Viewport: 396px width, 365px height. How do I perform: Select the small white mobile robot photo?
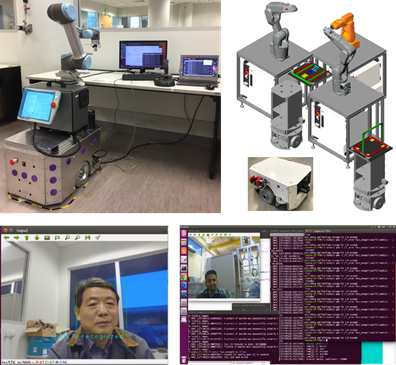(x=280, y=184)
